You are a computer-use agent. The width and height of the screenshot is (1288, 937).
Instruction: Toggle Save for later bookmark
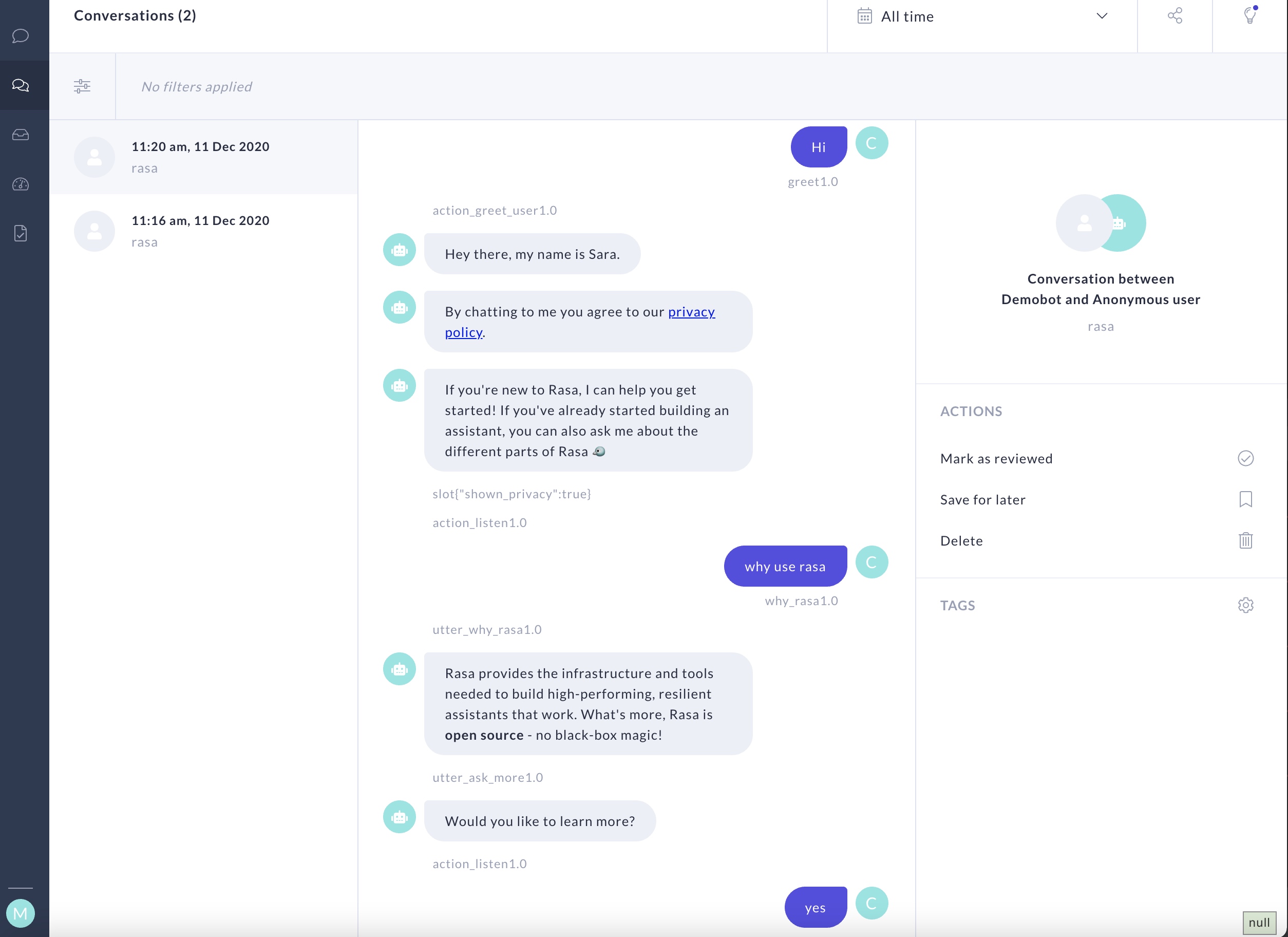coord(1245,499)
